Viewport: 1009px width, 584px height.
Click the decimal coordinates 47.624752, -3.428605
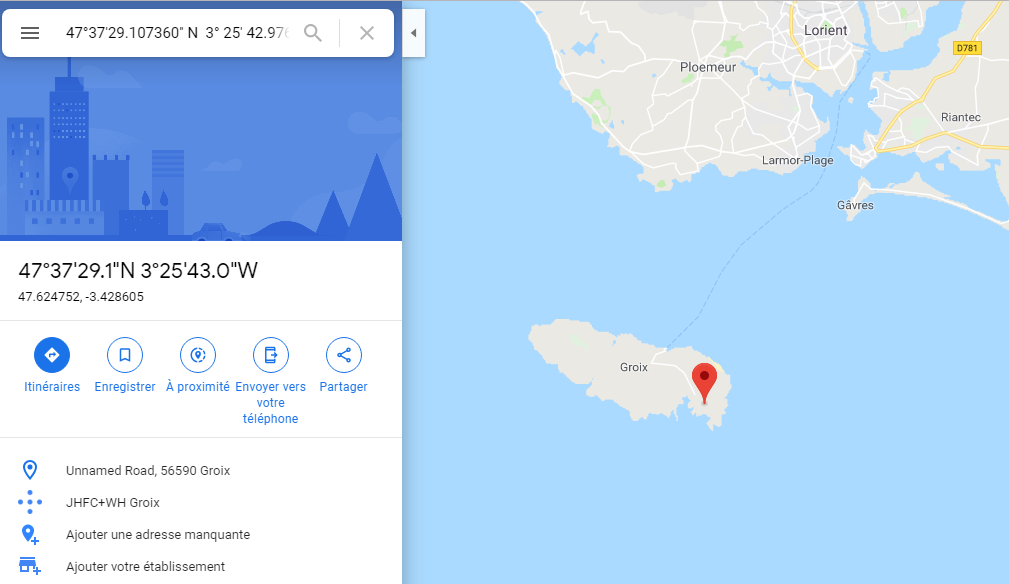(81, 297)
